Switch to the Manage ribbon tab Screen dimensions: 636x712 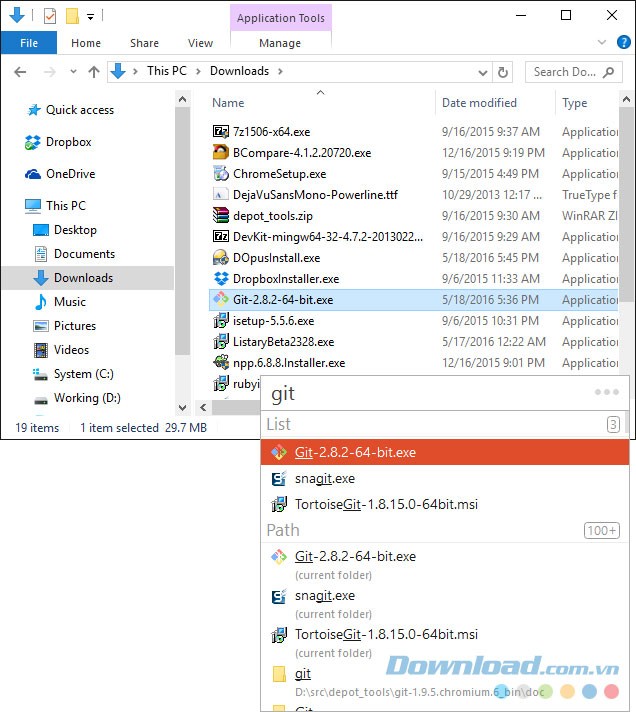280,43
